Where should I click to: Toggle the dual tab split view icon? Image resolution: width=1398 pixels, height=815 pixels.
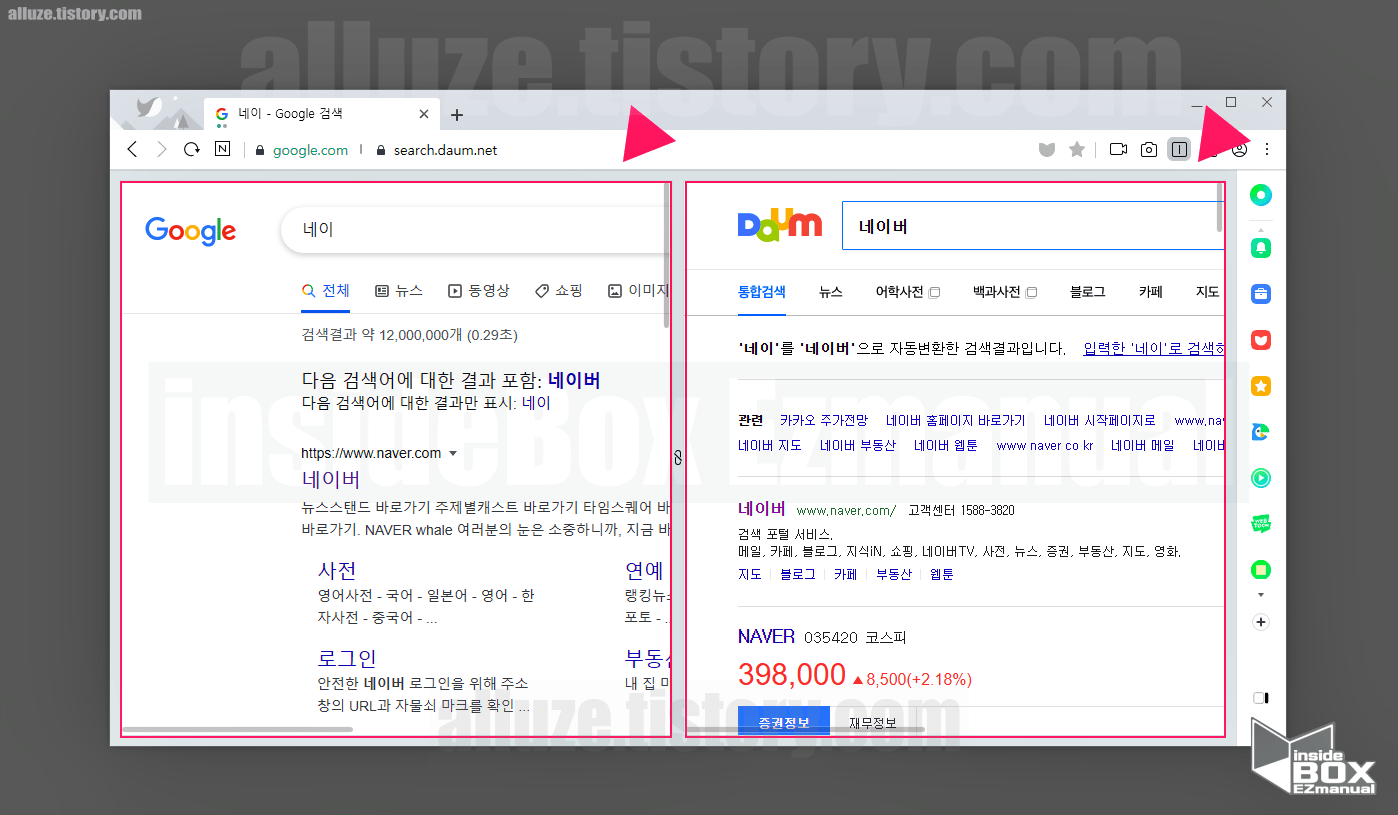[1179, 150]
